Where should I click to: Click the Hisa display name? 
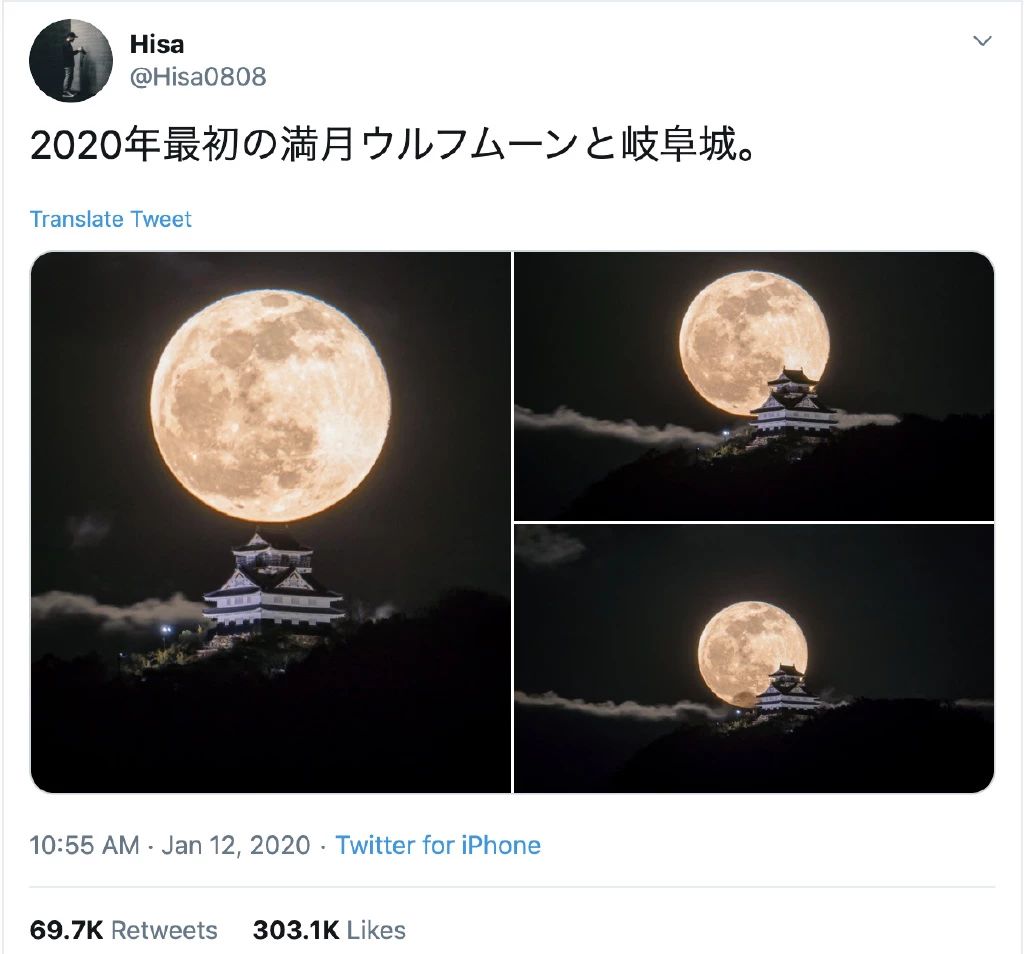pos(157,44)
